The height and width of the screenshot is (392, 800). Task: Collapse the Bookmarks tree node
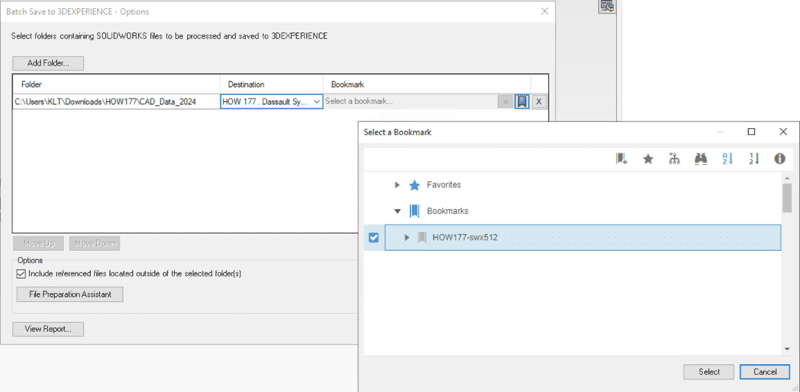pyautogui.click(x=397, y=211)
